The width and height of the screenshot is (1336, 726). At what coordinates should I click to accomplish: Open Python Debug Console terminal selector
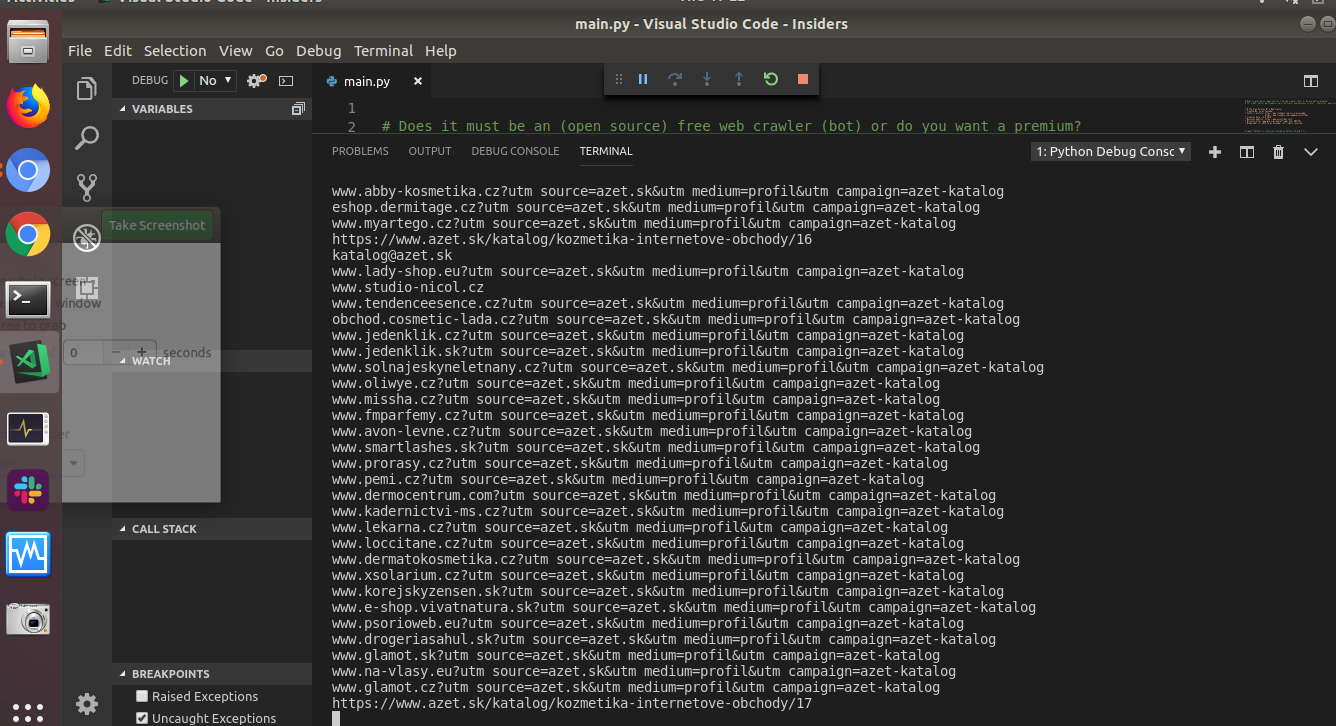1111,152
